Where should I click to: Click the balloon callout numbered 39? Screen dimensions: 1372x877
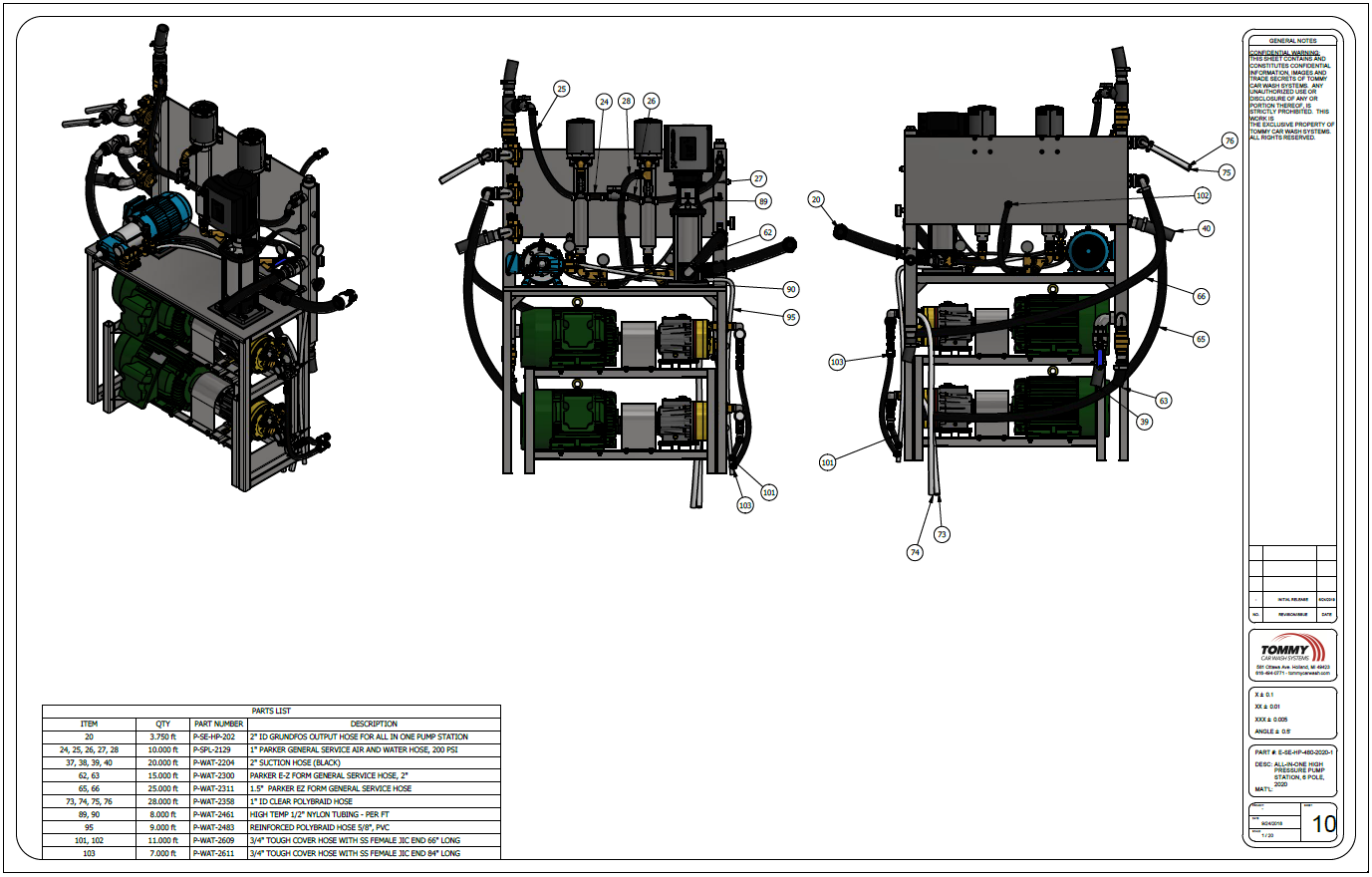pyautogui.click(x=1144, y=422)
